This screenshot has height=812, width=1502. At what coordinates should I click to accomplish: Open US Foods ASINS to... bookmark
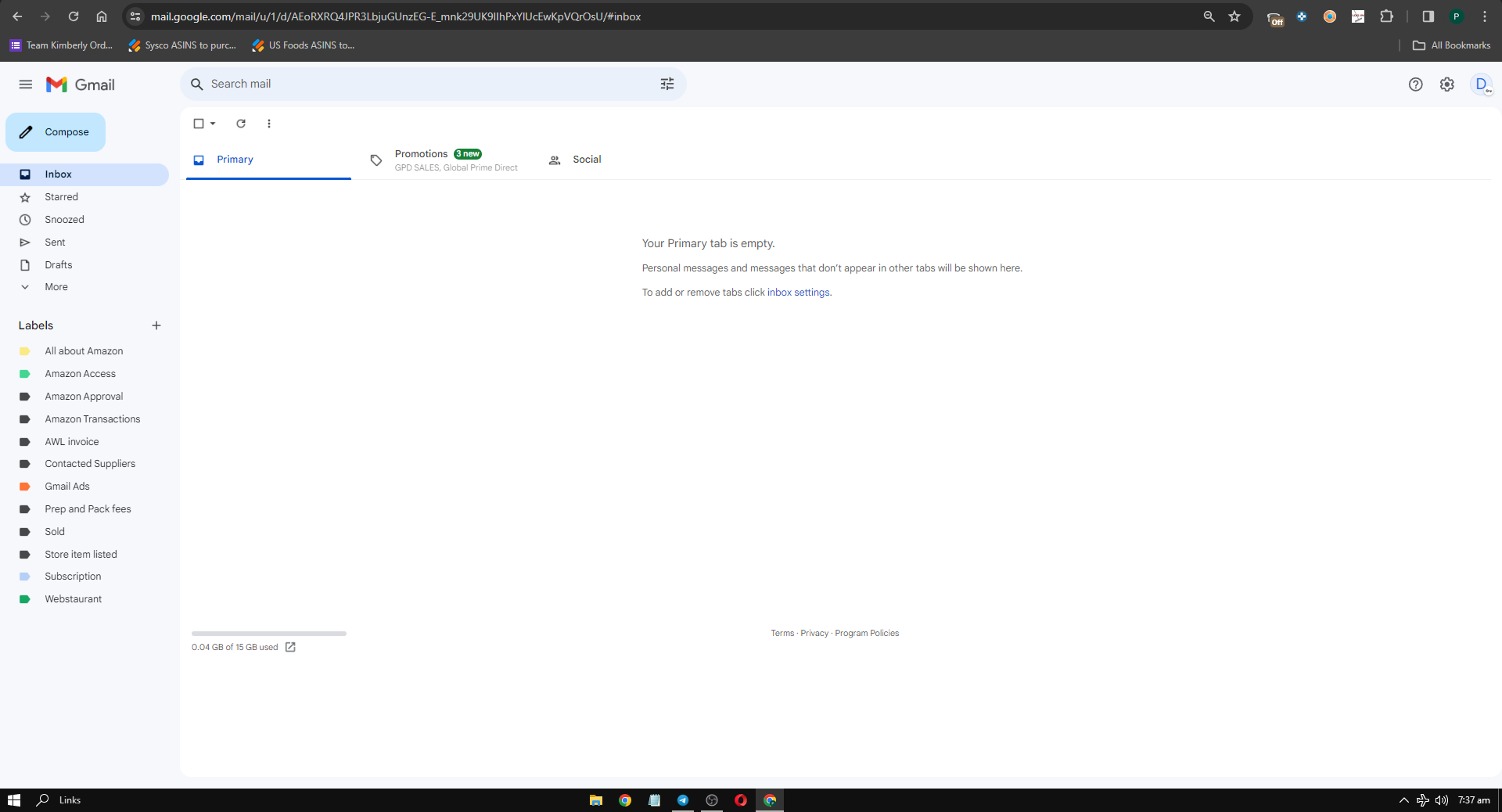coord(304,45)
